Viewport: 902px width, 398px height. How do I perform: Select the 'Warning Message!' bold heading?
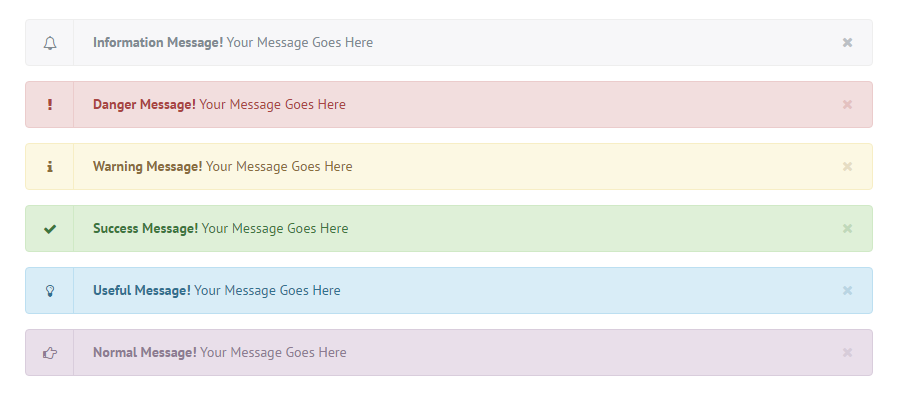click(x=148, y=167)
